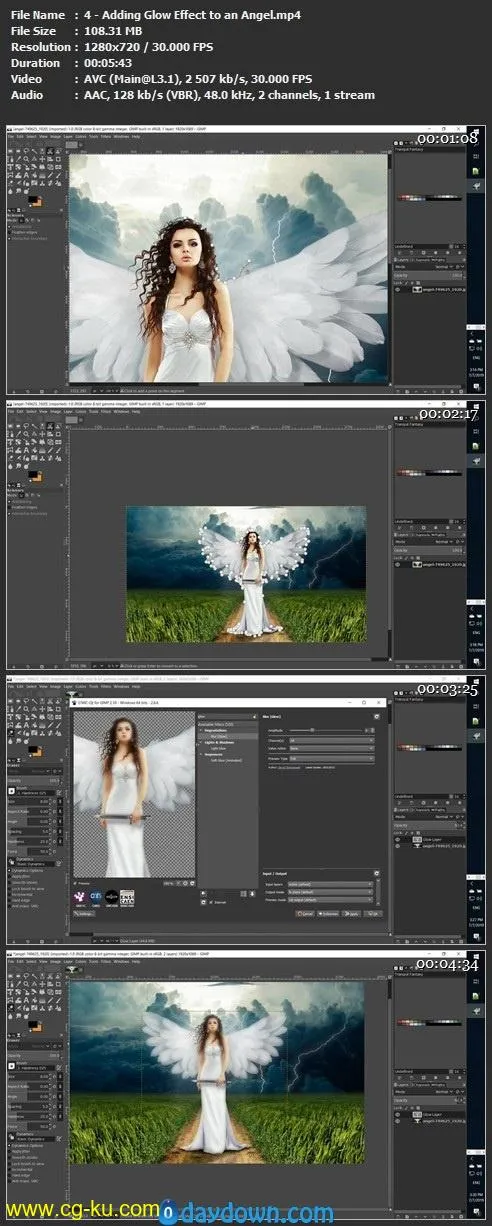The height and width of the screenshot is (1226, 492).
Task: Open the Output mode dropdown in the G'MIC dialog
Action: (330, 892)
